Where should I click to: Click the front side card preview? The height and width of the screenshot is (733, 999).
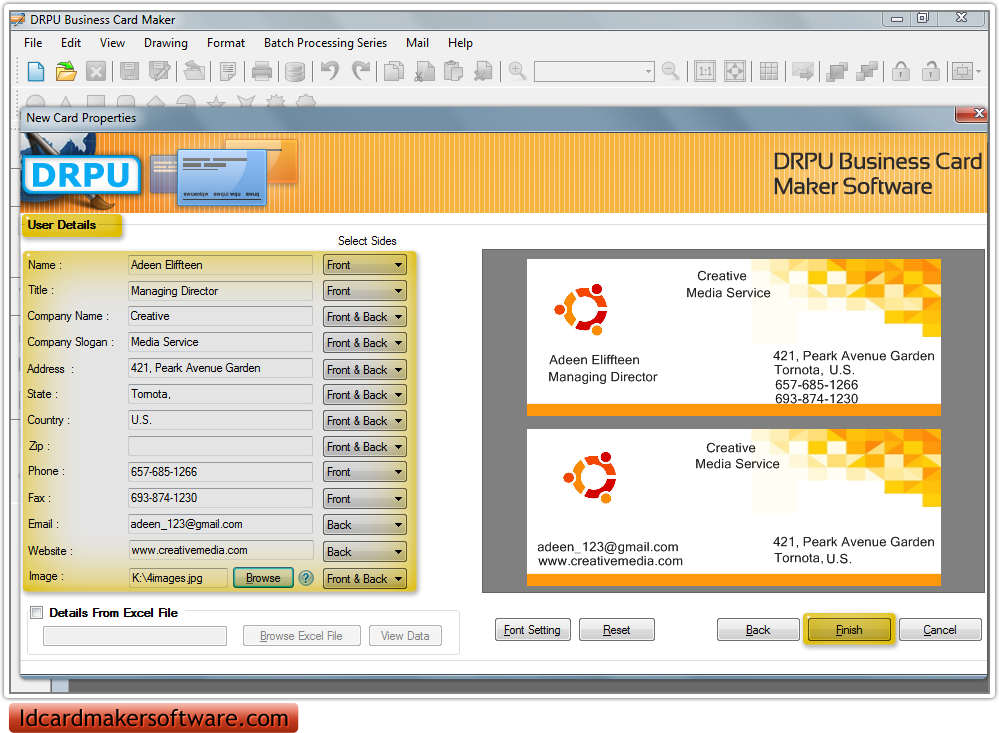point(733,337)
